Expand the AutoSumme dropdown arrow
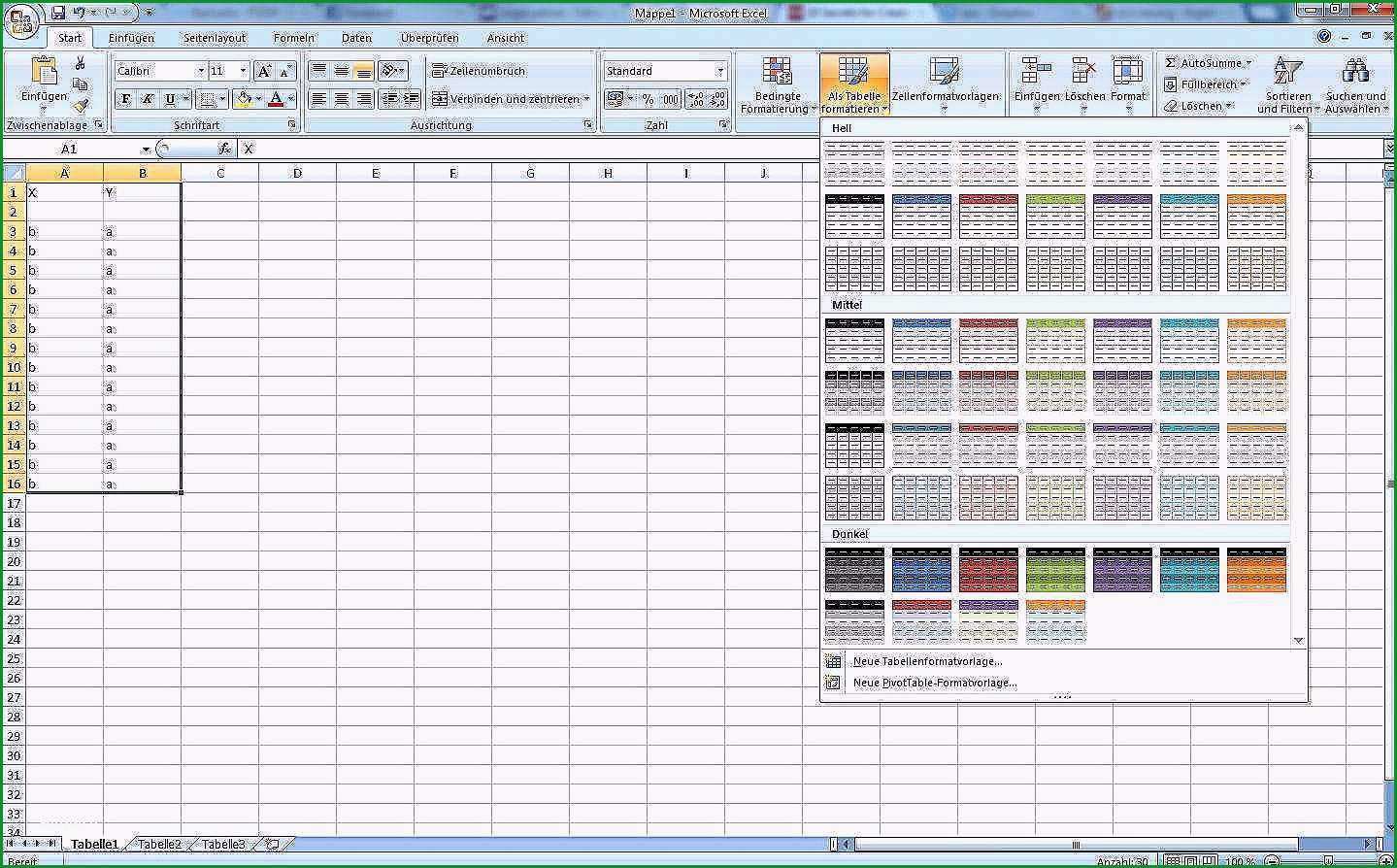 pos(1248,63)
